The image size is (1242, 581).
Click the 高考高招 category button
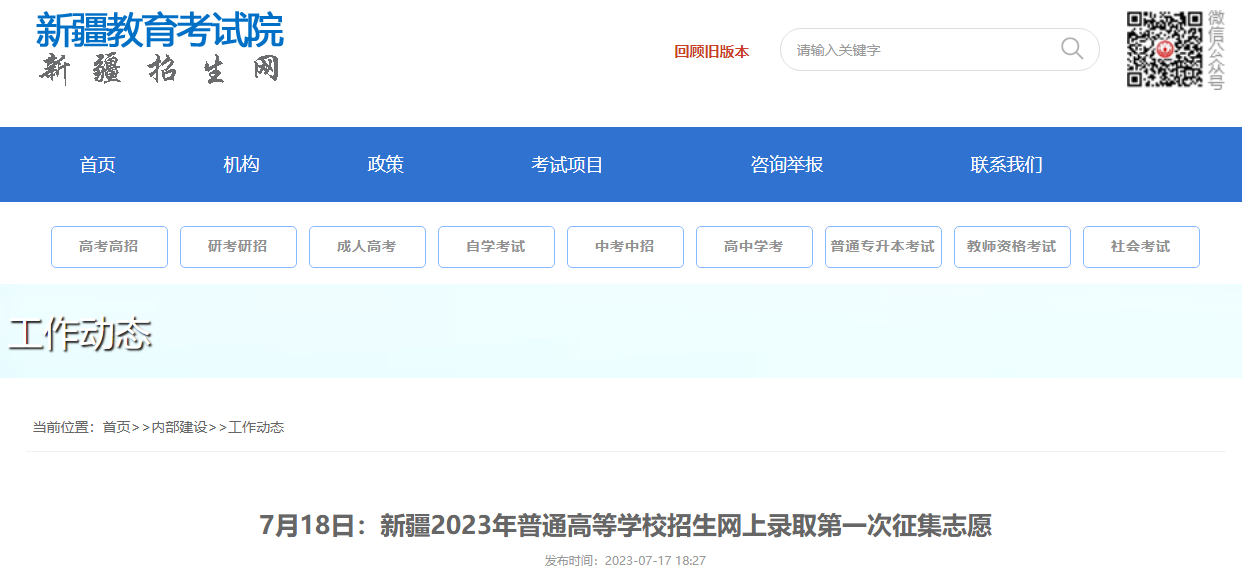109,247
